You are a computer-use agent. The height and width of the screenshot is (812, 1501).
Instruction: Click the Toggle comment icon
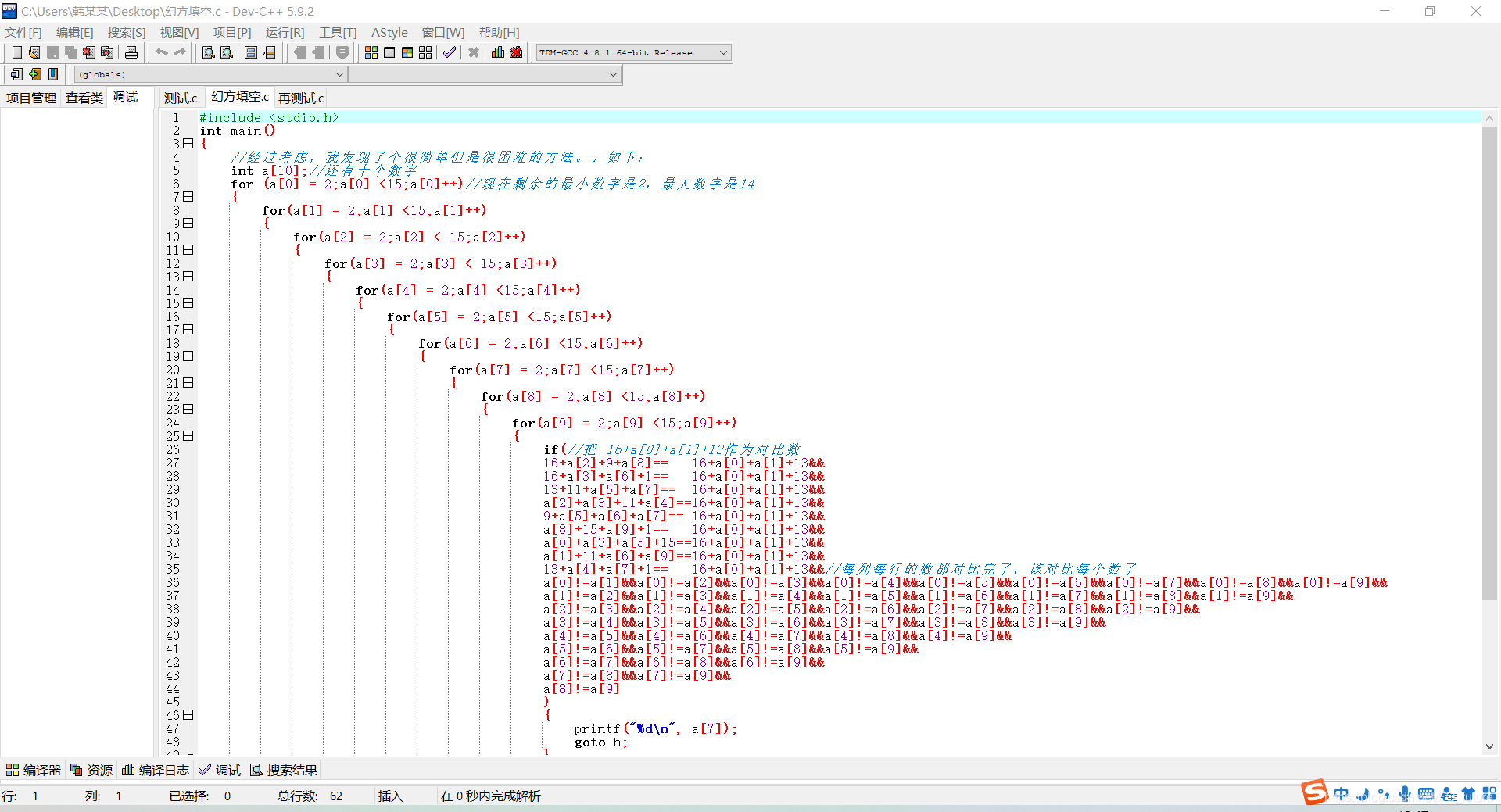tap(342, 52)
